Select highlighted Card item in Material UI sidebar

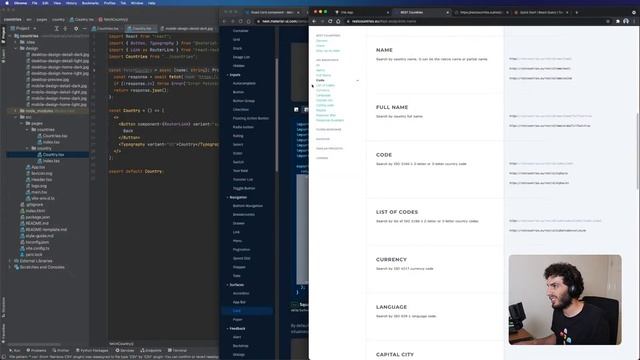pyautogui.click(x=247, y=311)
